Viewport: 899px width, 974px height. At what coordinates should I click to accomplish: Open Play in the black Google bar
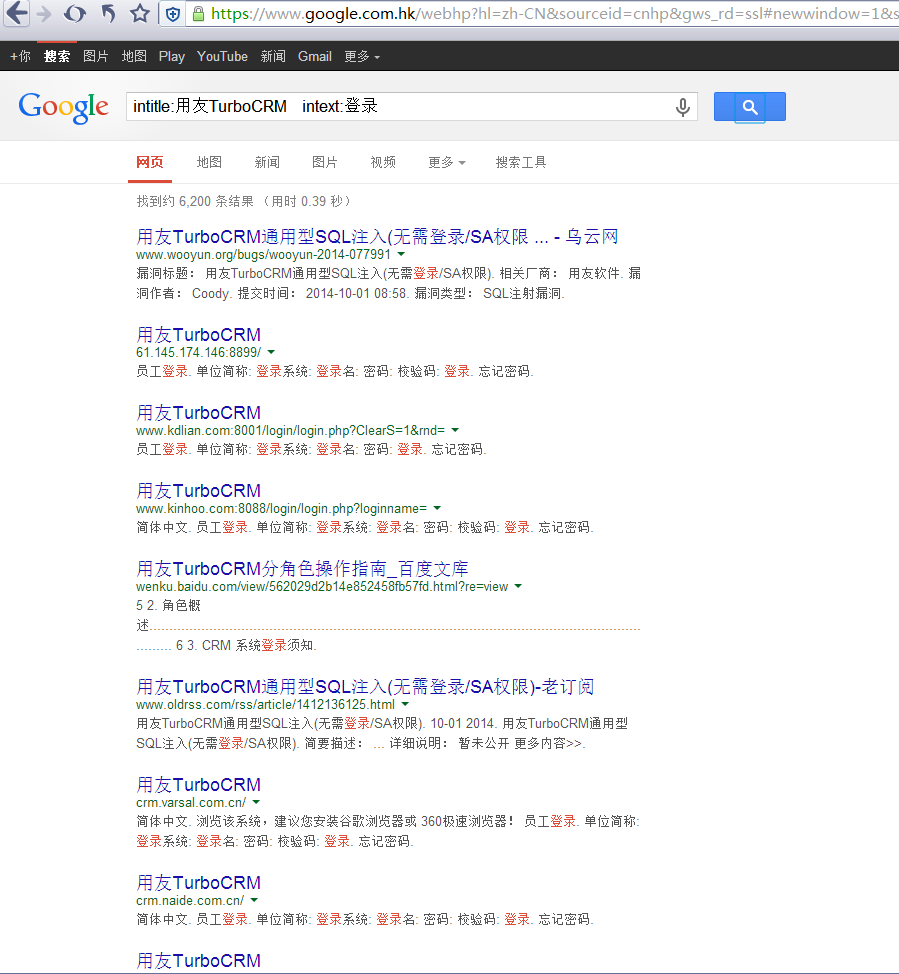click(171, 57)
